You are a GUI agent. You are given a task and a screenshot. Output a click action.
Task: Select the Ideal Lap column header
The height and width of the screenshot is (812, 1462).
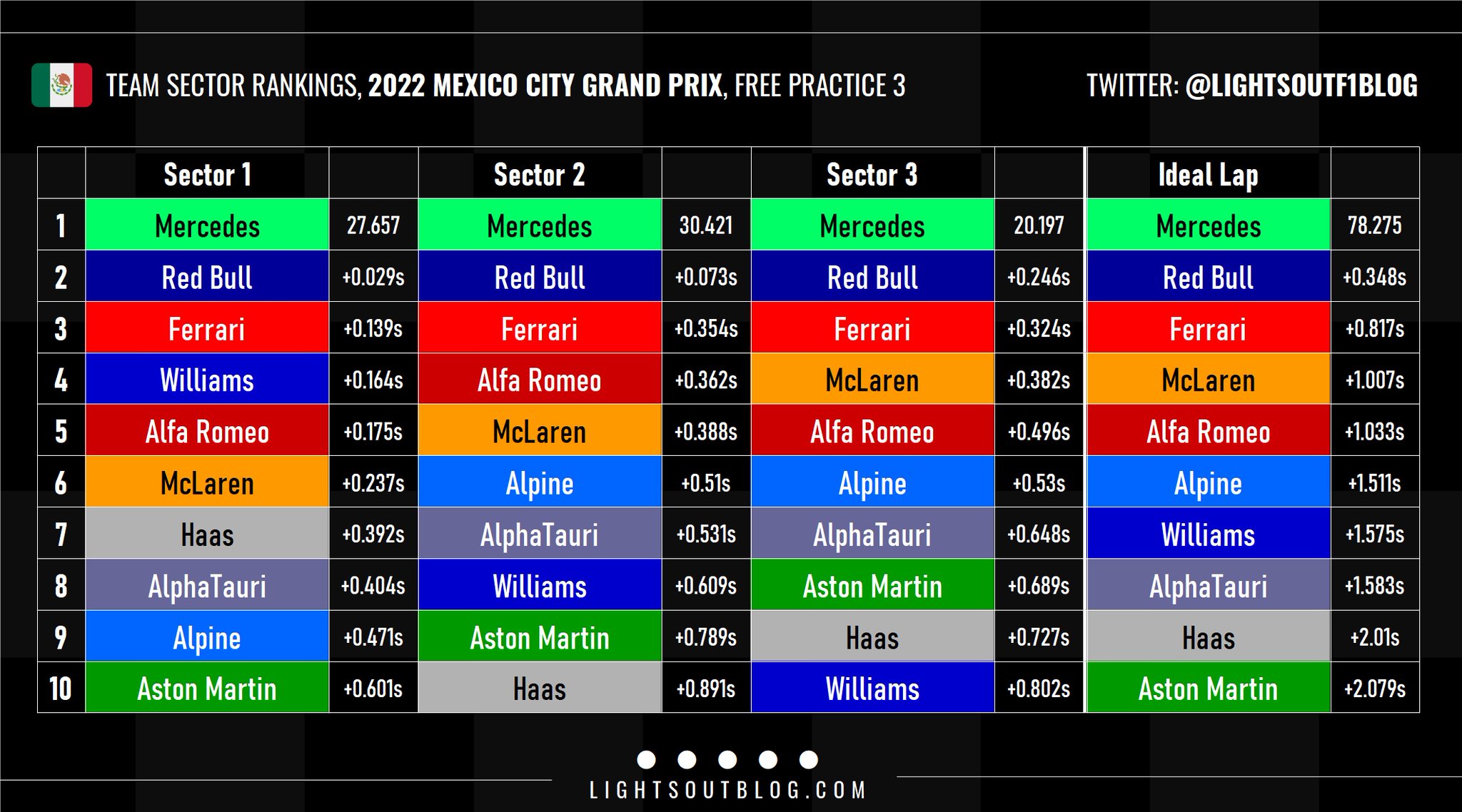pyautogui.click(x=1208, y=175)
